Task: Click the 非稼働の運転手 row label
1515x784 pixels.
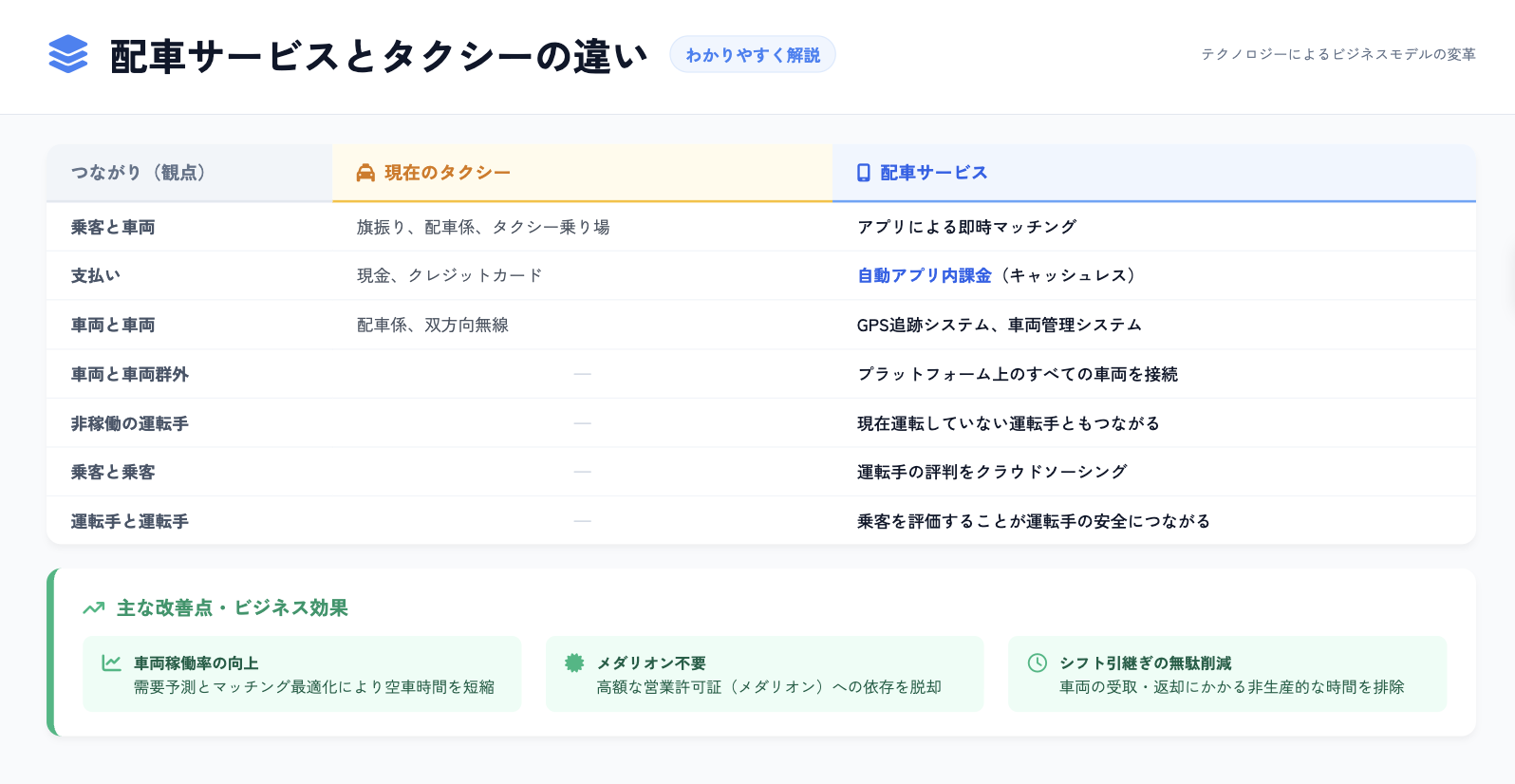Action: 130,423
